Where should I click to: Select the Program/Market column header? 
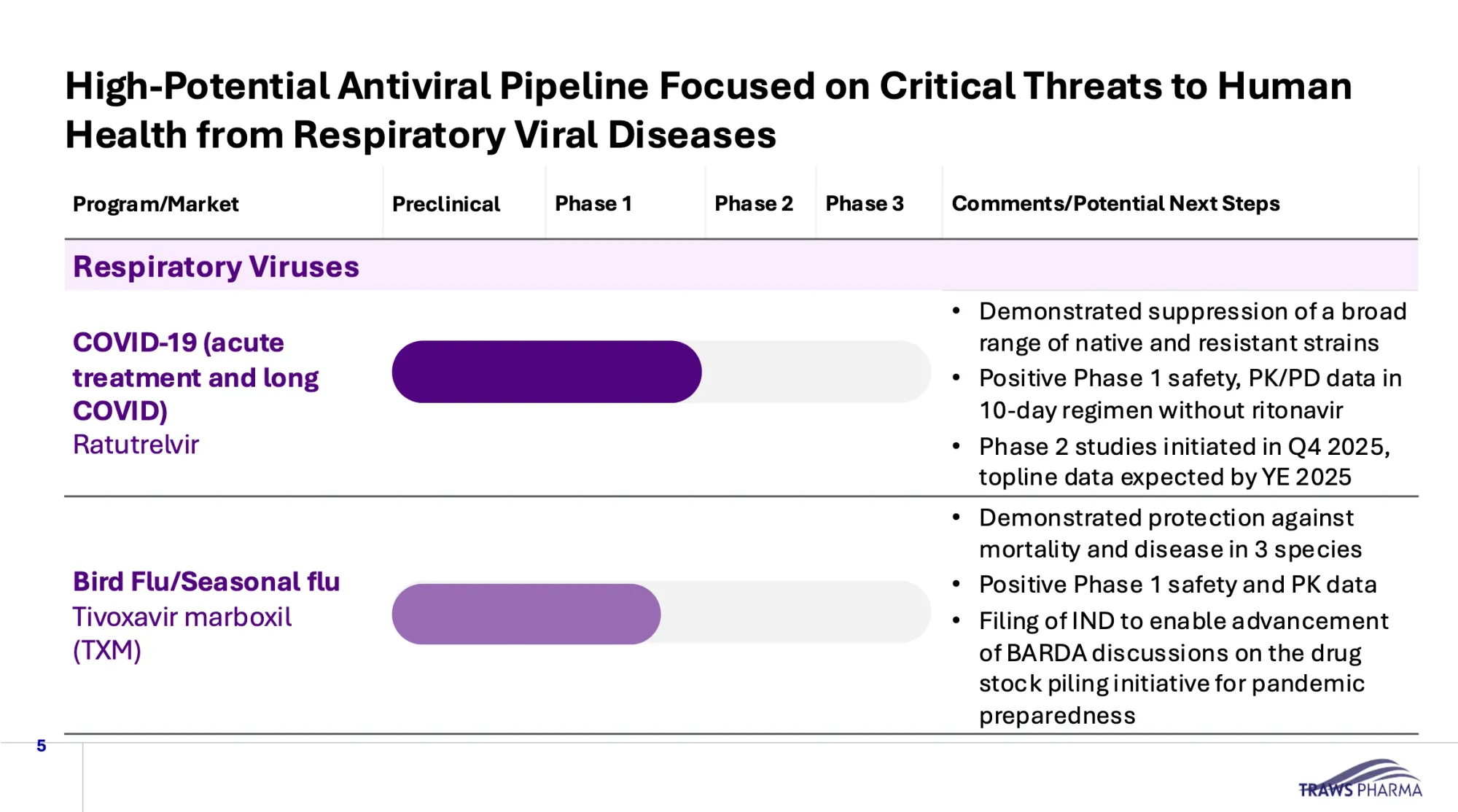155,204
